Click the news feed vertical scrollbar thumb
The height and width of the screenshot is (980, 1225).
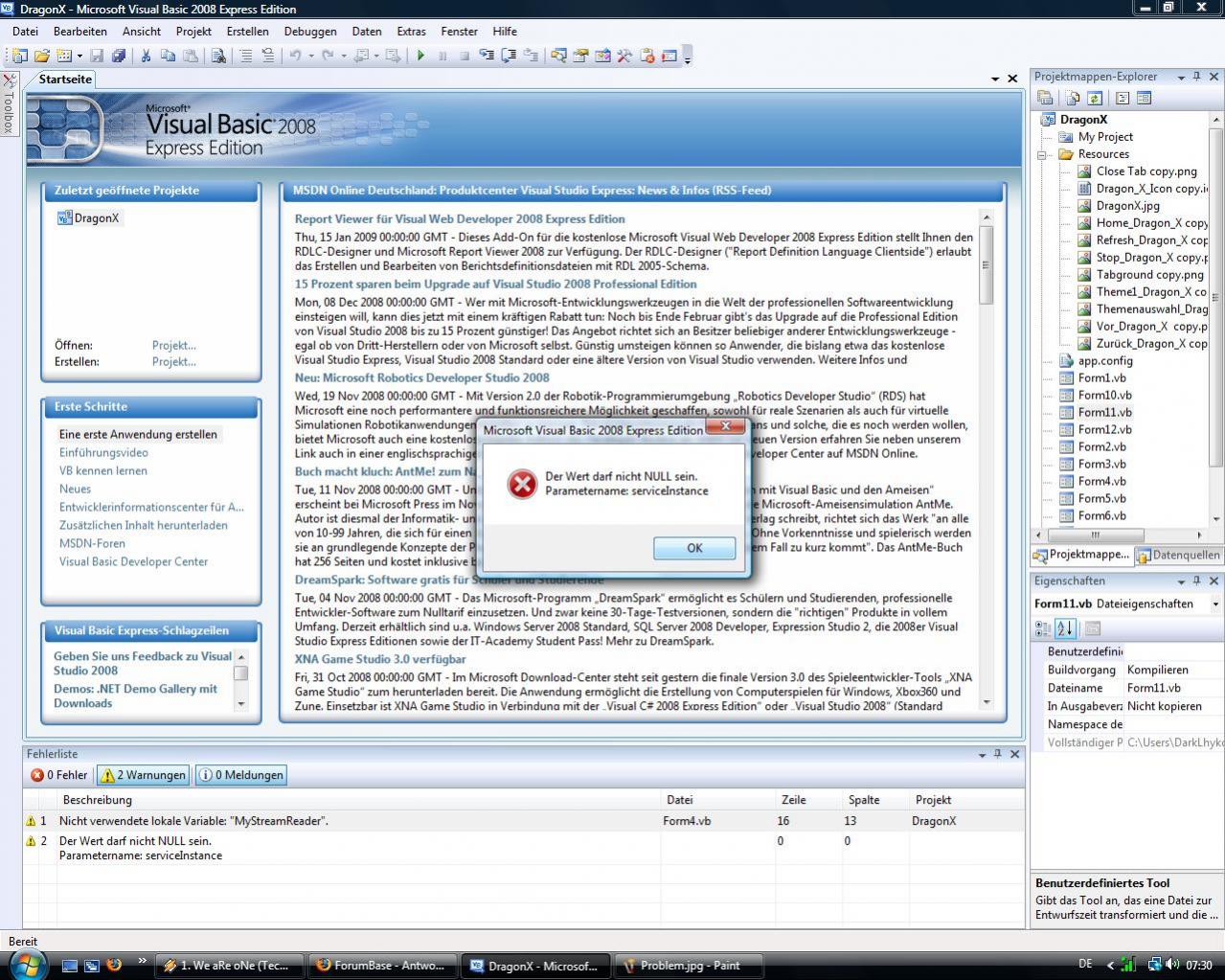987,265
